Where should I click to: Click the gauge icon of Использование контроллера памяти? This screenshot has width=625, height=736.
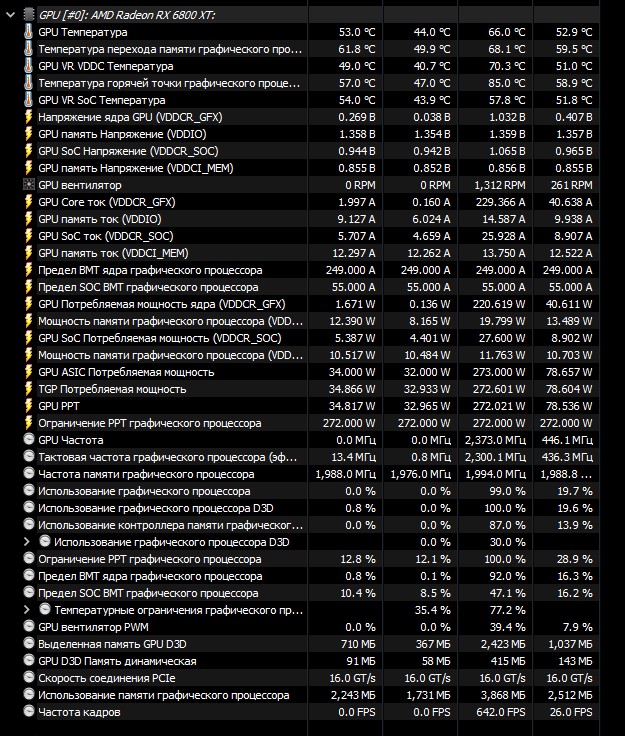[x=29, y=524]
